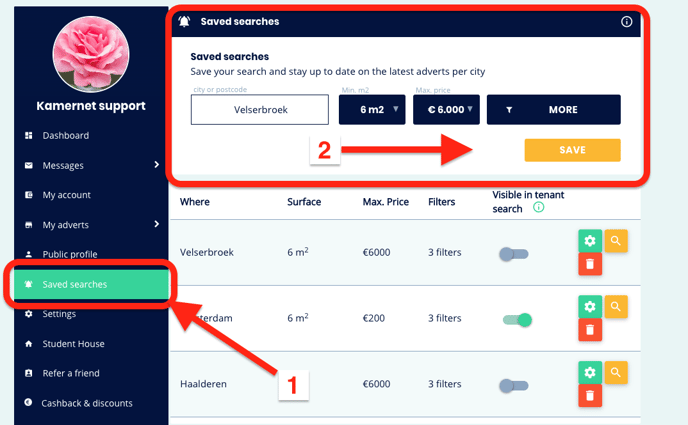
Task: Disable tenant visibility for Amsterdam search
Action: (x=517, y=320)
